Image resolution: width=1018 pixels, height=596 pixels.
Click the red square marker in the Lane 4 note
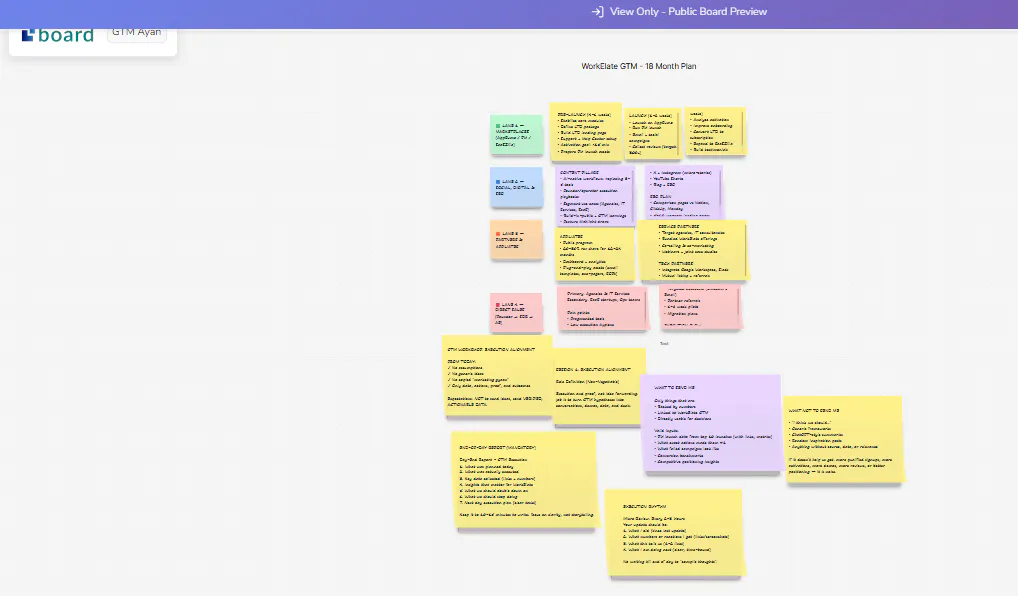coord(498,304)
